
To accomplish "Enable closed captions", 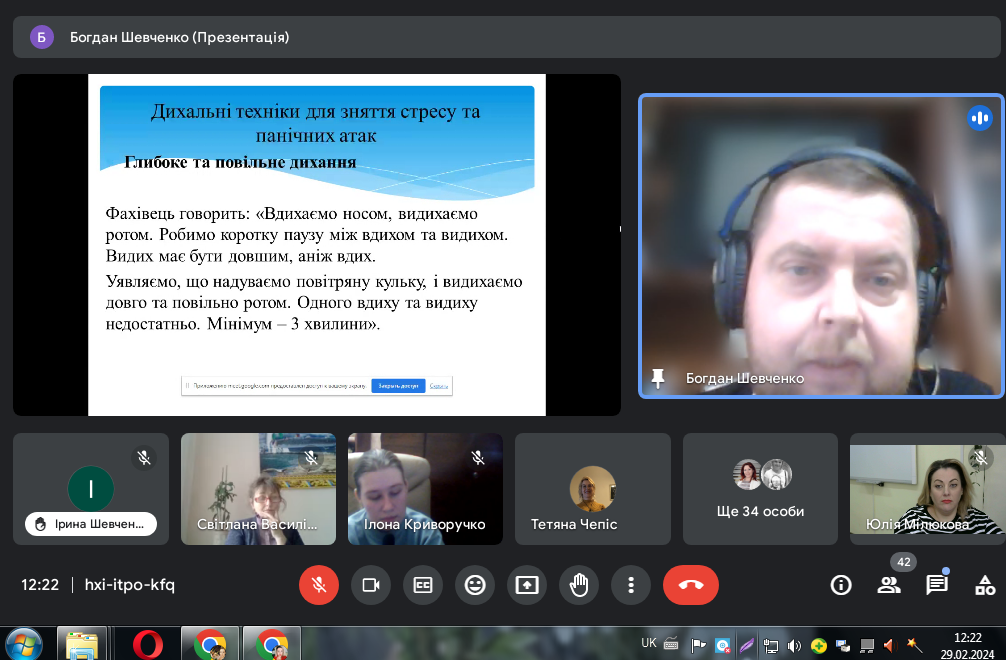I will 423,585.
